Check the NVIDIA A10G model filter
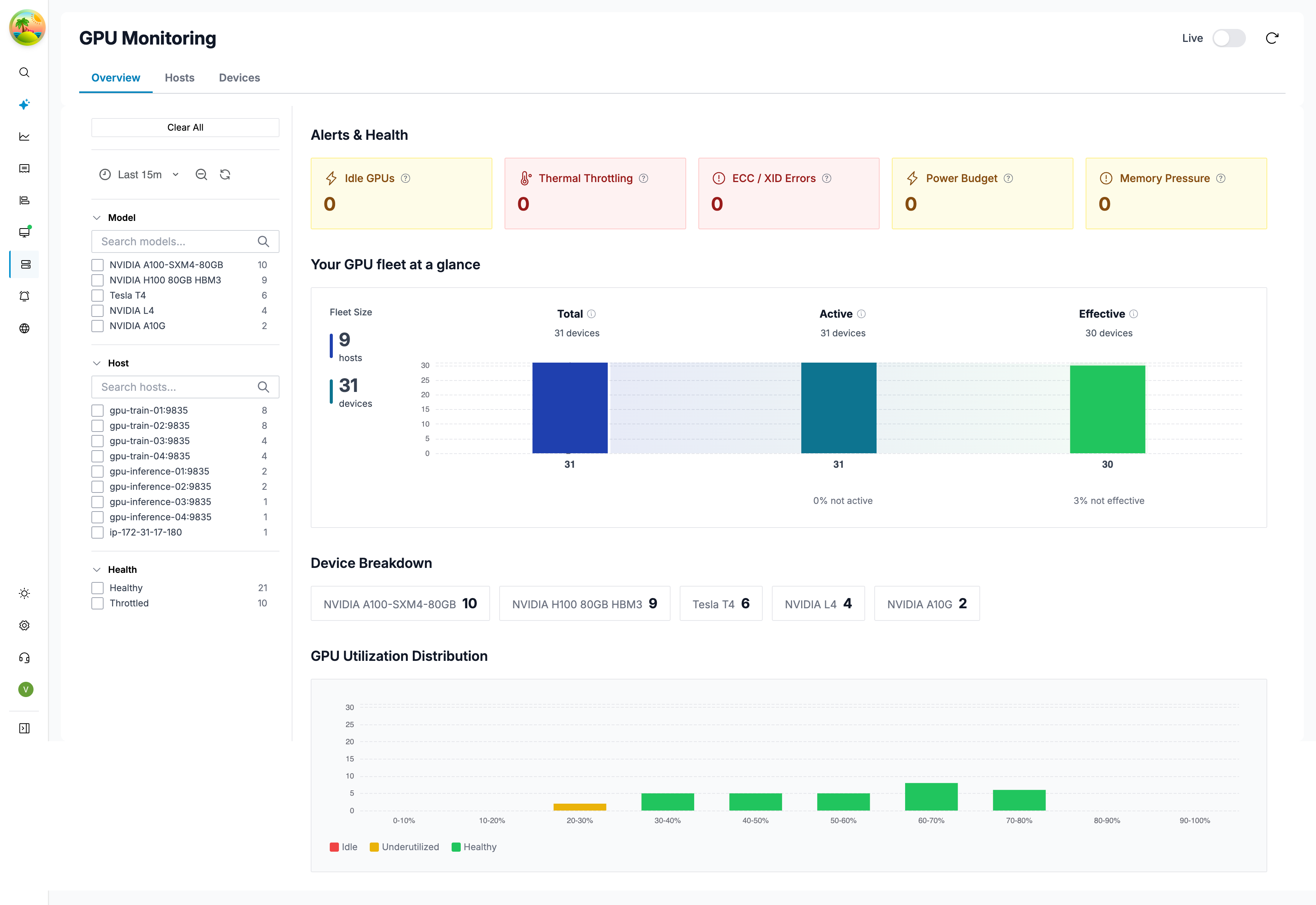This screenshot has height=905, width=1316. 97,326
